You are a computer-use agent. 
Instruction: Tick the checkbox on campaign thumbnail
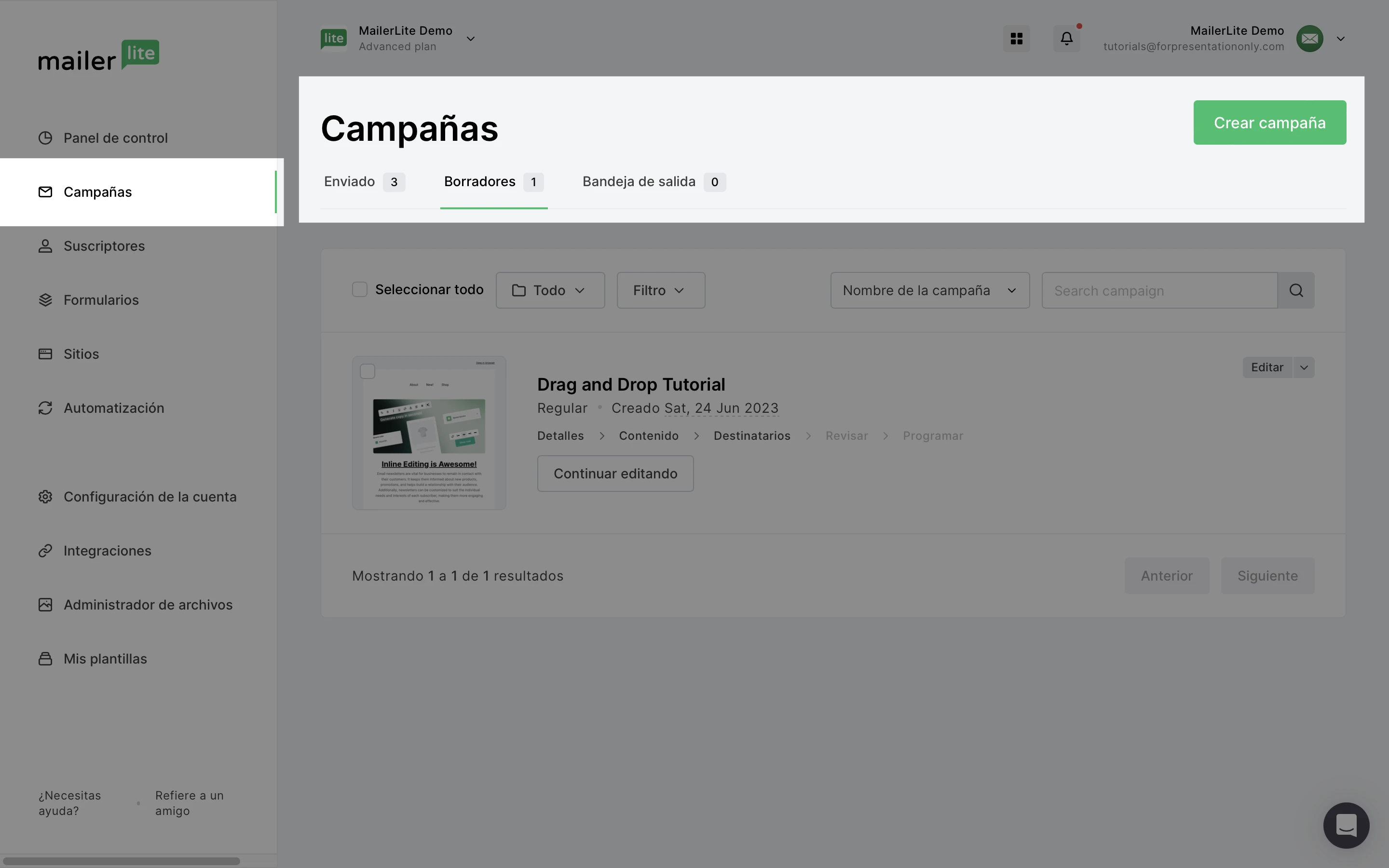[x=368, y=371]
